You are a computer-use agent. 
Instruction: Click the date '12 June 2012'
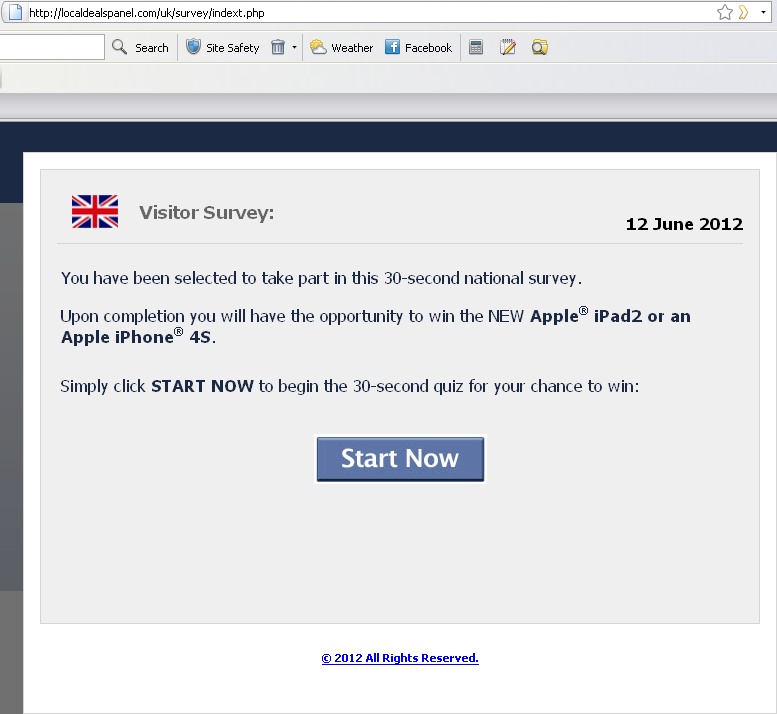coord(684,224)
